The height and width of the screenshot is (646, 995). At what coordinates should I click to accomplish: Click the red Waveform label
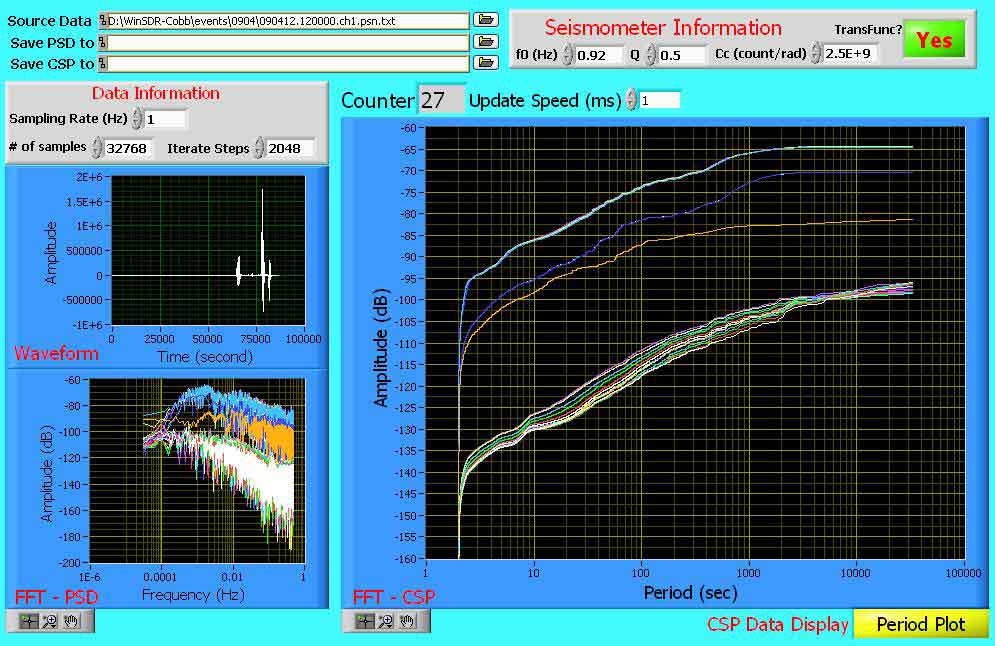(56, 353)
